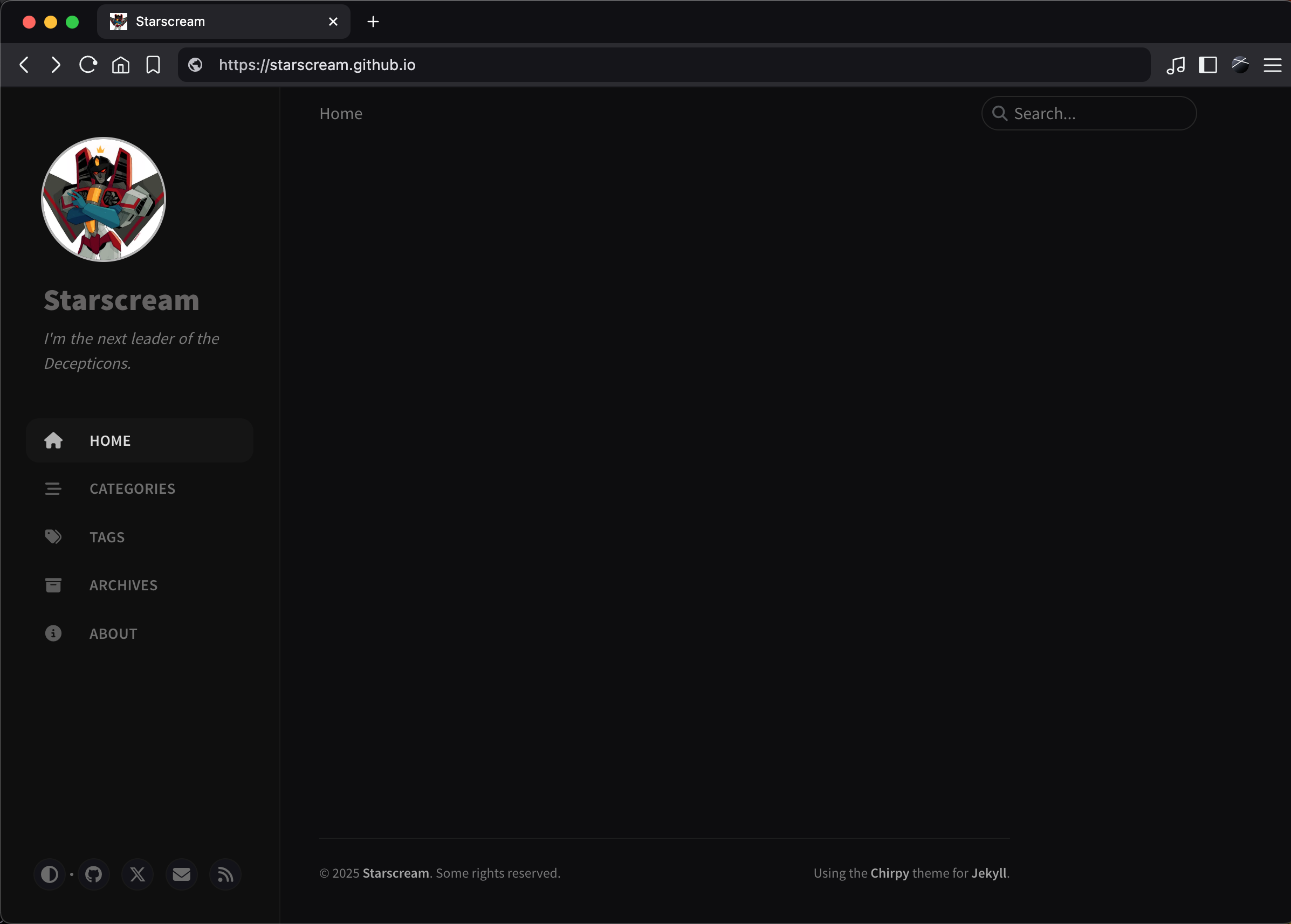Click the Starscream avatar image
The image size is (1291, 924).
click(104, 199)
